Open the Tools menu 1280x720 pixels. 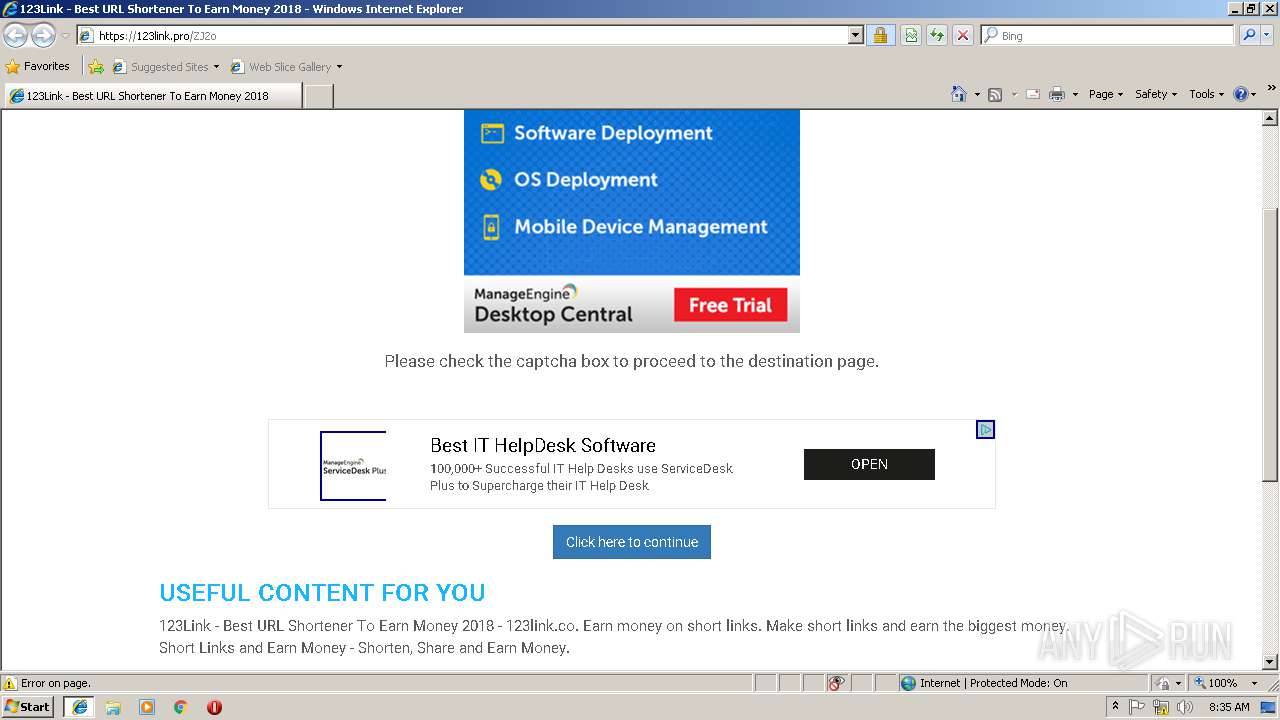pyautogui.click(x=1206, y=94)
